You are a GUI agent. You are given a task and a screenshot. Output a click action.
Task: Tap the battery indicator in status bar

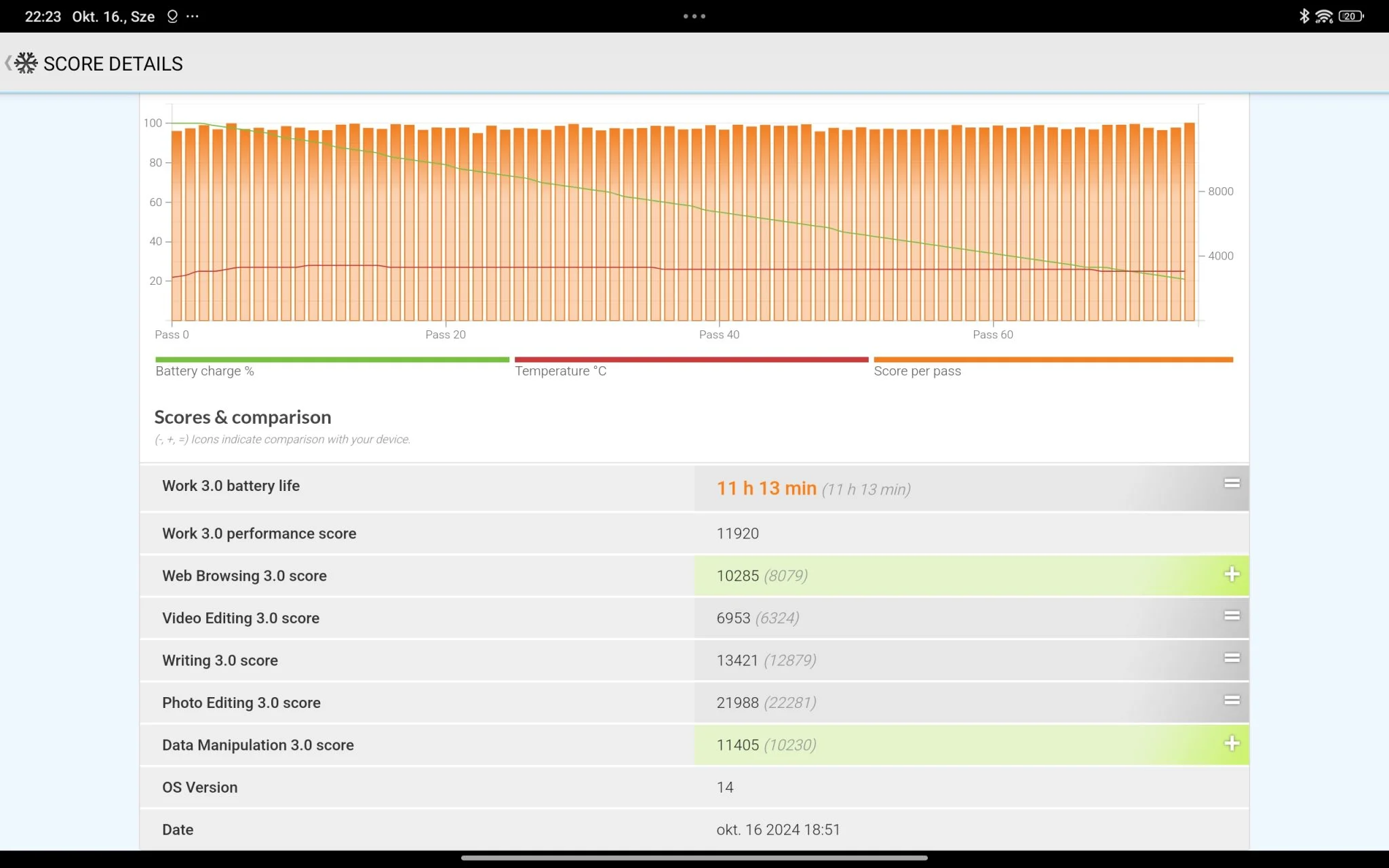pyautogui.click(x=1350, y=16)
